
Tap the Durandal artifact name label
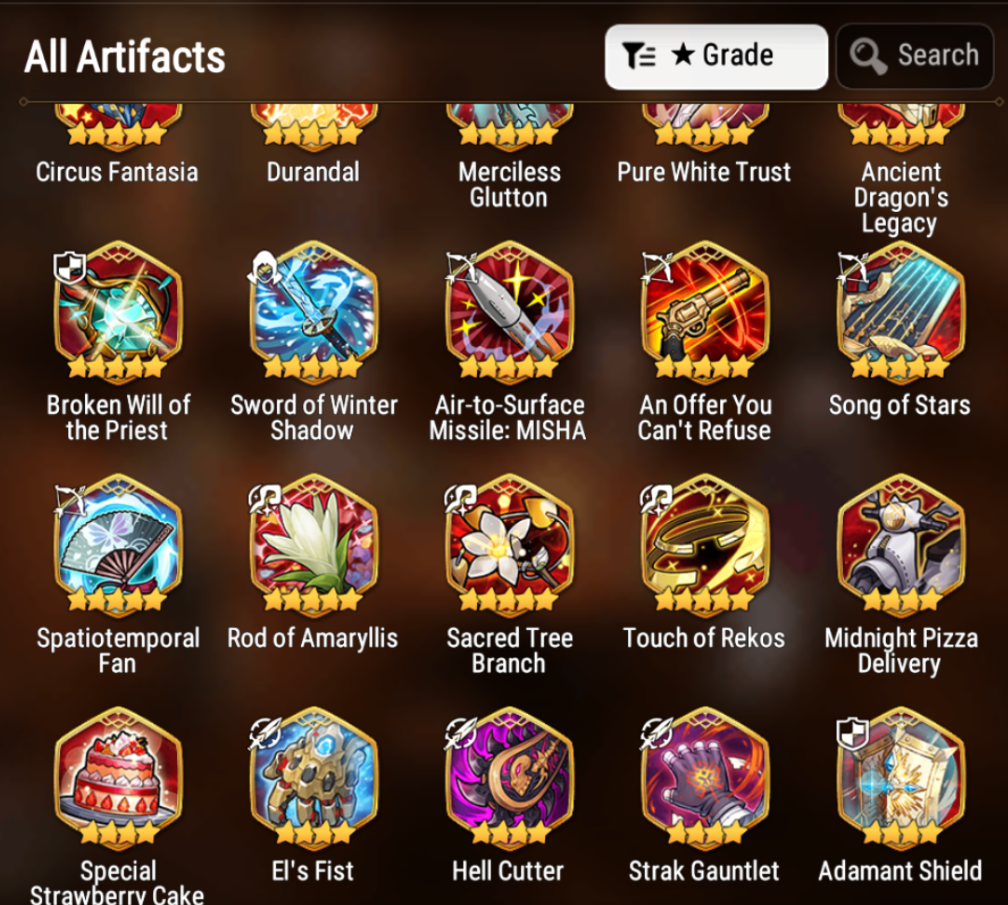click(313, 172)
